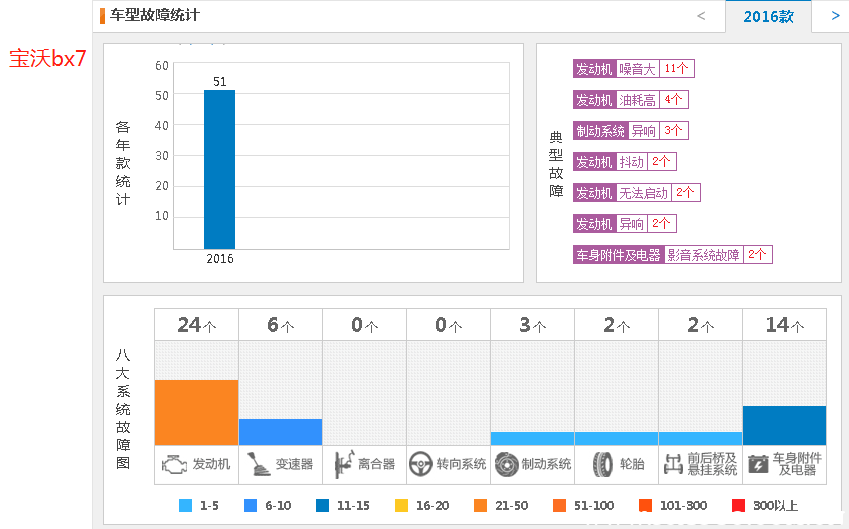Go to next model year arrow

[x=835, y=16]
